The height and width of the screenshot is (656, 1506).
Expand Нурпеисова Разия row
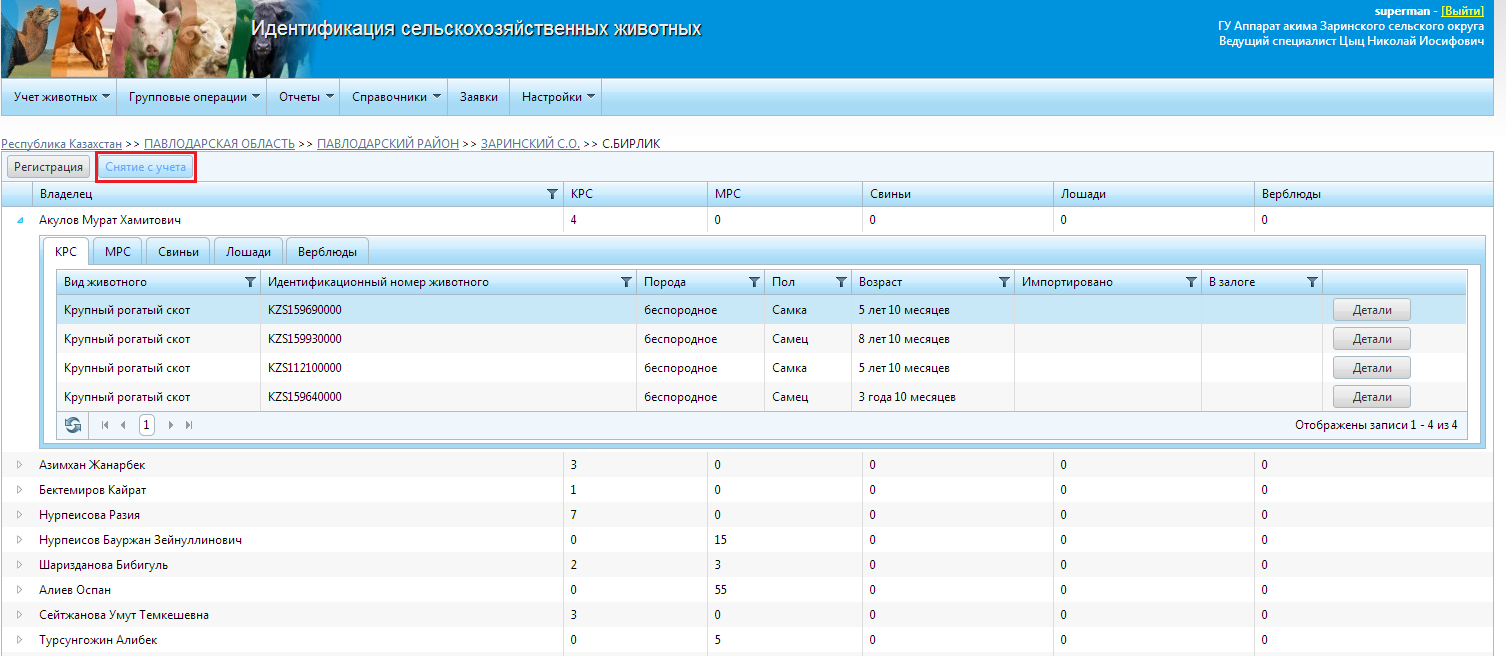(x=19, y=515)
